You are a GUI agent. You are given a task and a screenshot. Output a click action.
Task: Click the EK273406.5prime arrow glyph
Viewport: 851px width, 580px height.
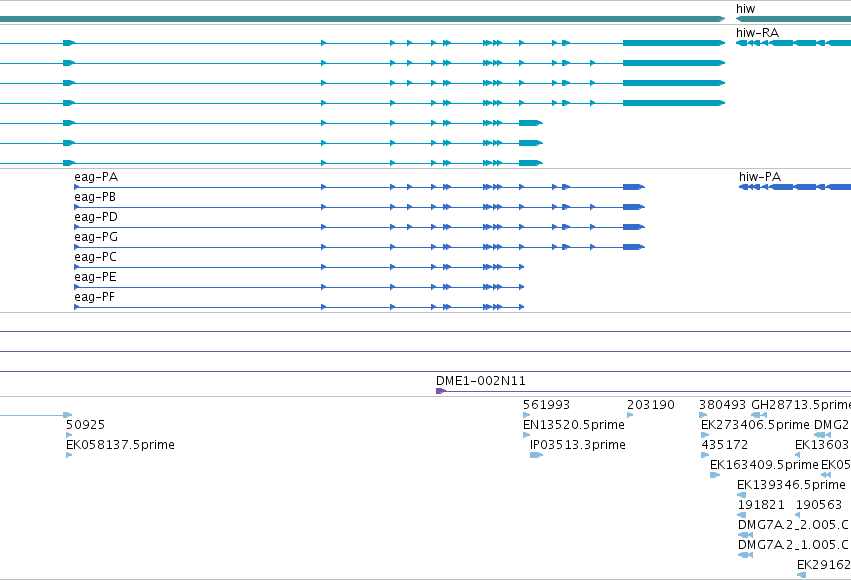pyautogui.click(x=705, y=435)
